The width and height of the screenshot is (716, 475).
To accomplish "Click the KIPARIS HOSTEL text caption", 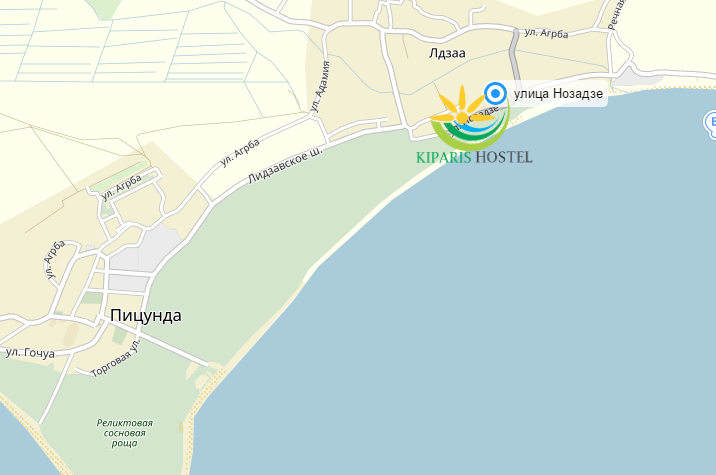I will point(474,157).
